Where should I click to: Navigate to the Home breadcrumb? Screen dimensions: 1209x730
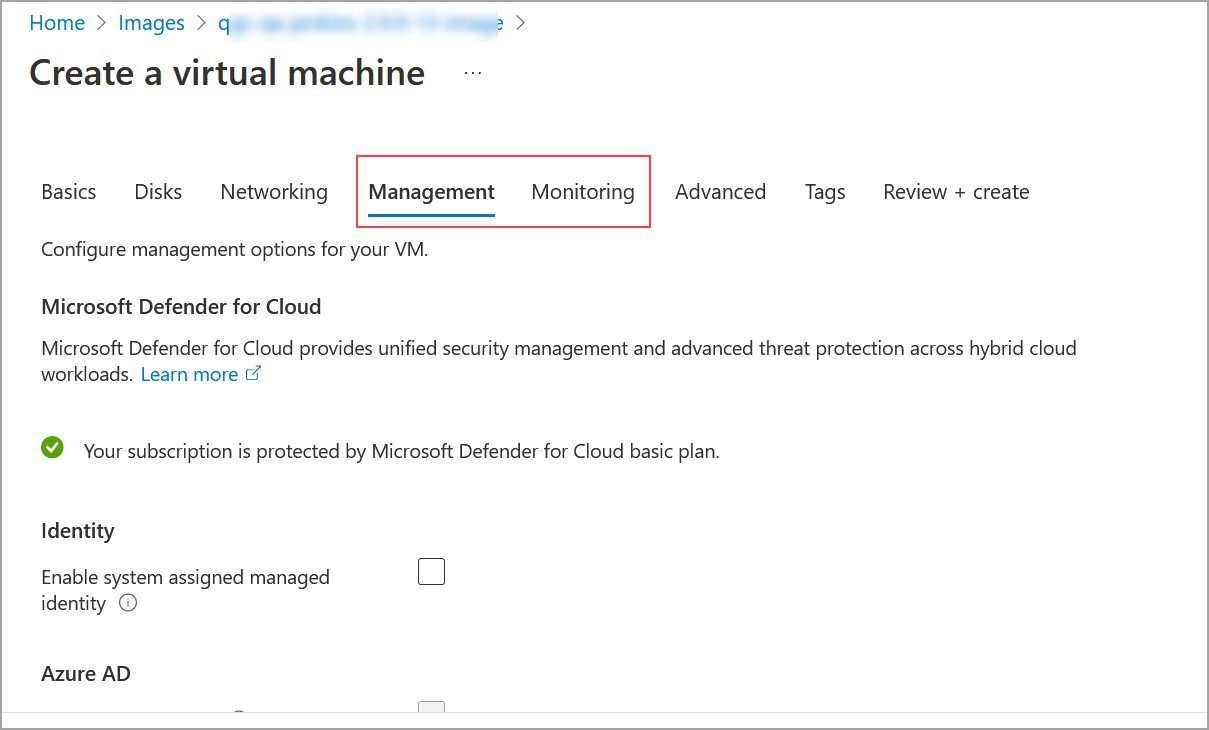point(57,22)
